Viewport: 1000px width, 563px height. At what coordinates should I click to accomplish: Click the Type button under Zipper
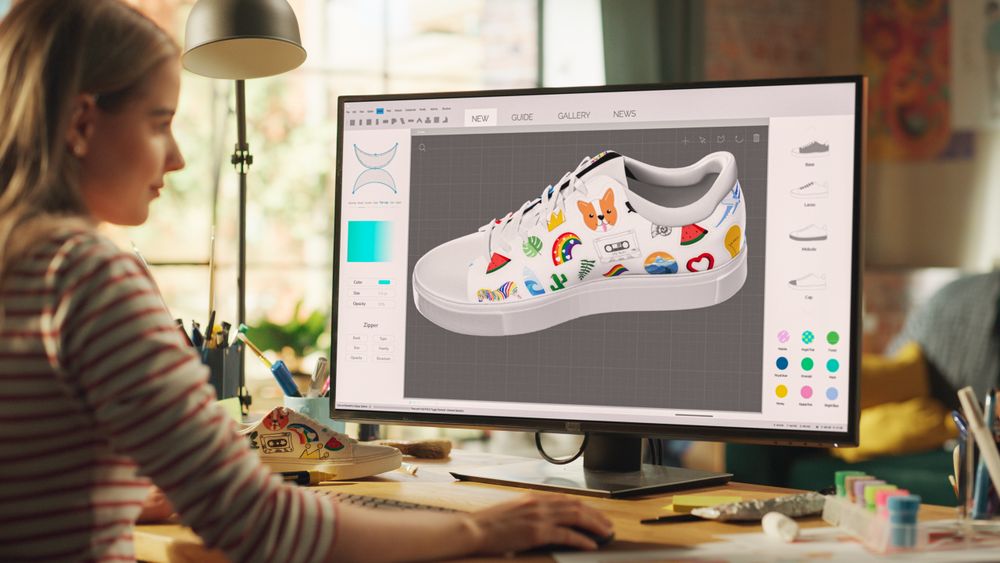pos(383,339)
